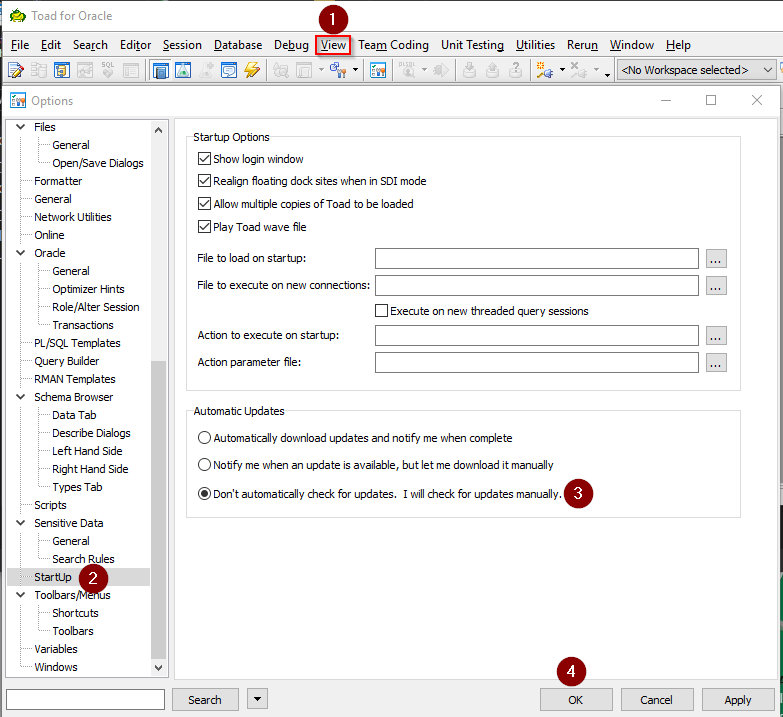The width and height of the screenshot is (783, 717).
Task: Open the Help menu
Action: [x=678, y=45]
